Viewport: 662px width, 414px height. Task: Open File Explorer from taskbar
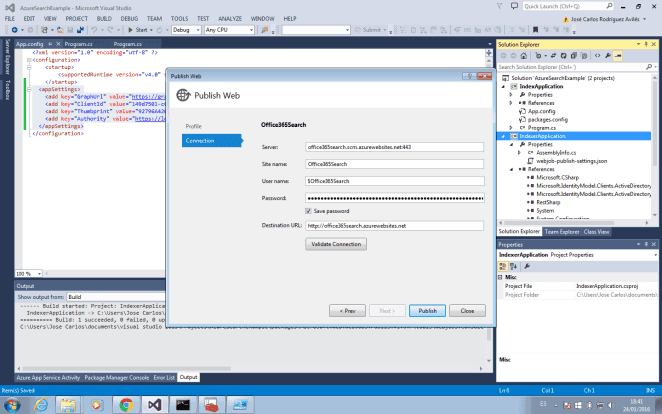click(x=68, y=405)
